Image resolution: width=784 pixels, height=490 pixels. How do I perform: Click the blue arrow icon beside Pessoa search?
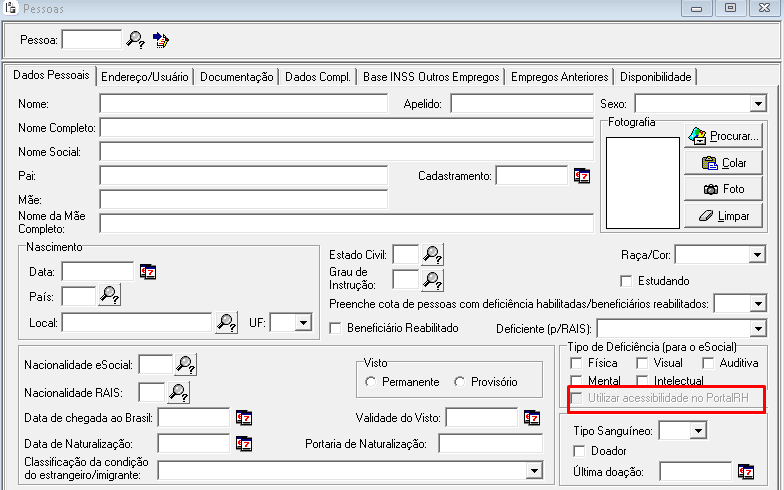point(161,40)
